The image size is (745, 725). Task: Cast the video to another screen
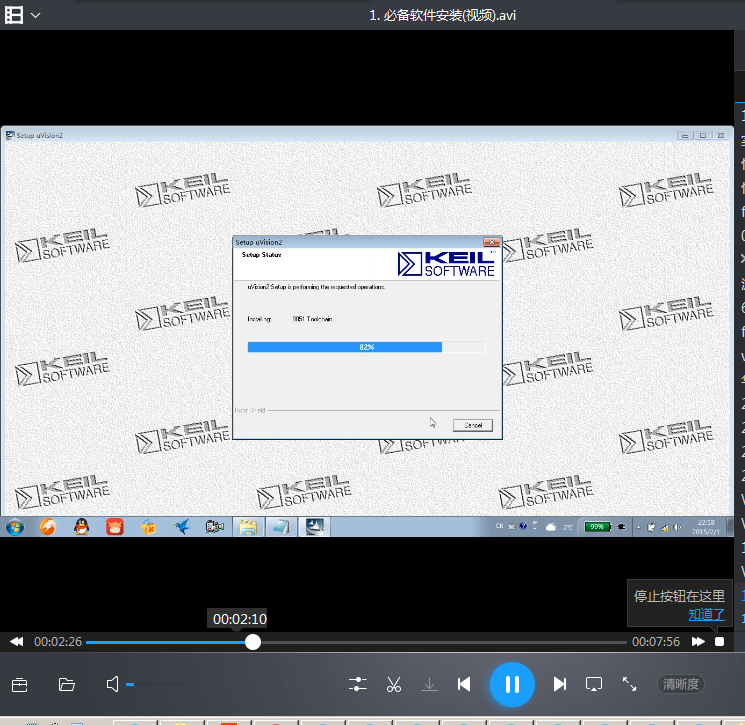point(594,684)
